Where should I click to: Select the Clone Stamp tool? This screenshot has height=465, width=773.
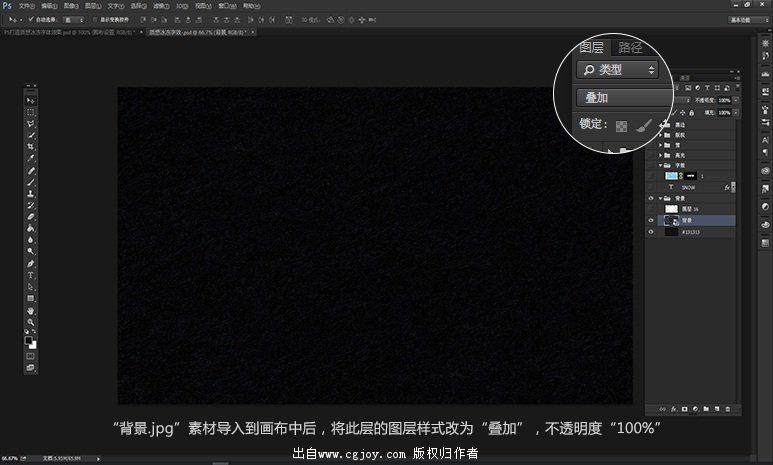pyautogui.click(x=31, y=194)
